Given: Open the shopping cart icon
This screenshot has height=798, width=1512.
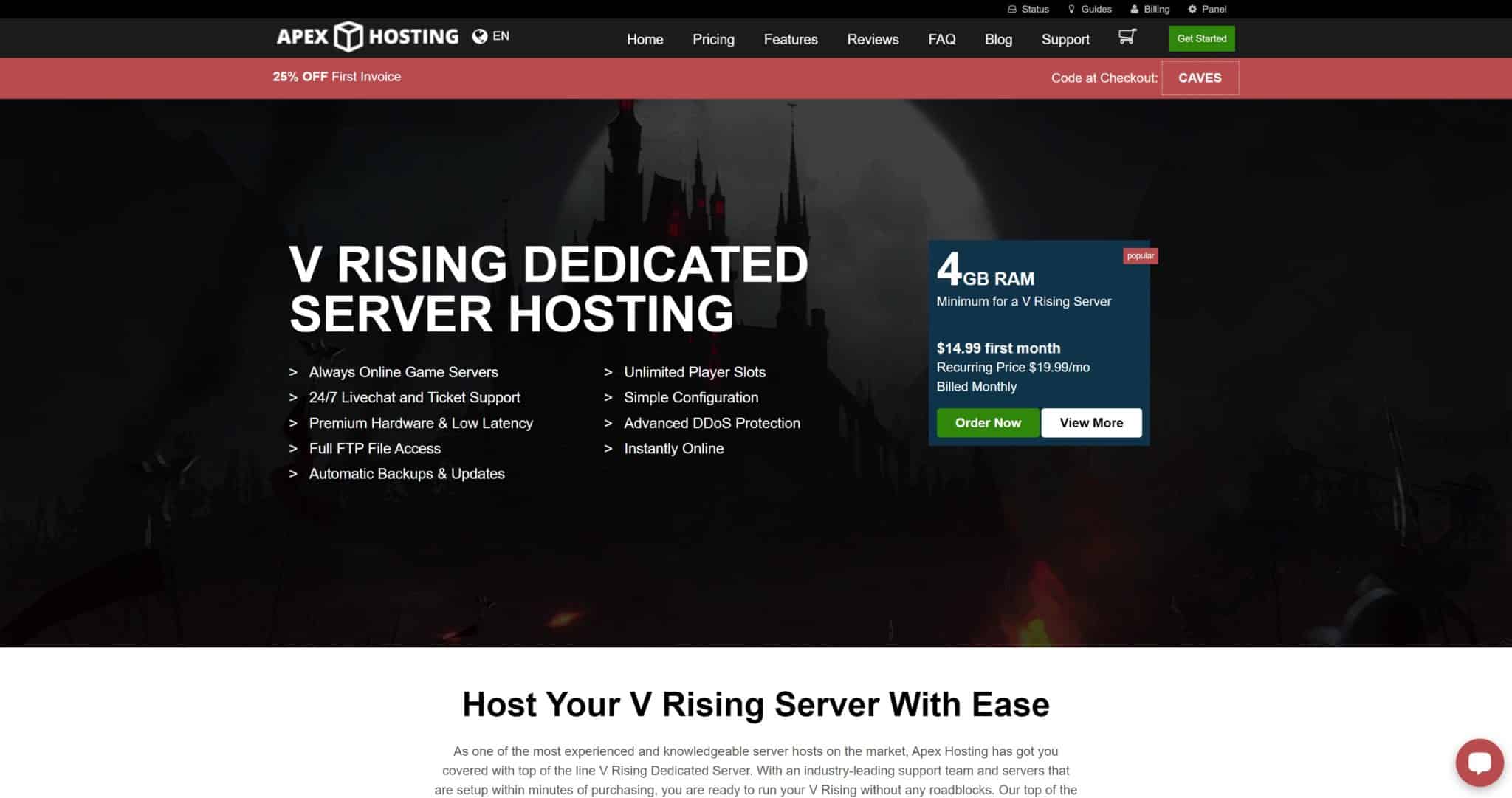Looking at the screenshot, I should (x=1127, y=37).
